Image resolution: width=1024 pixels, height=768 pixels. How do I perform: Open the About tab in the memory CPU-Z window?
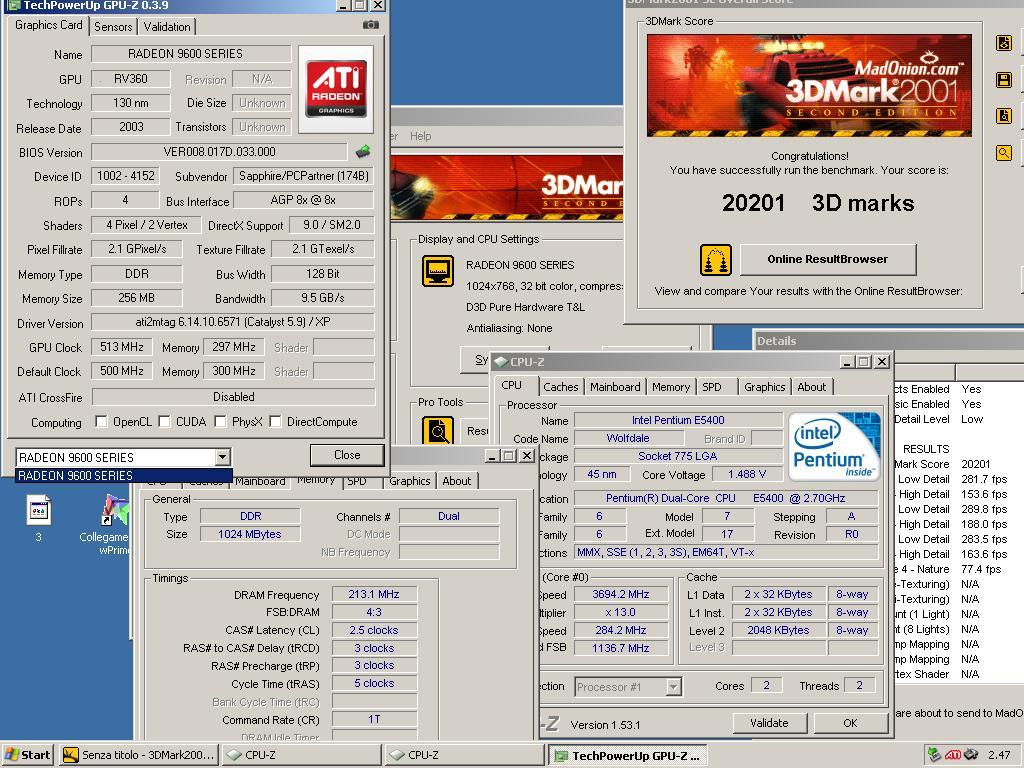pos(456,481)
